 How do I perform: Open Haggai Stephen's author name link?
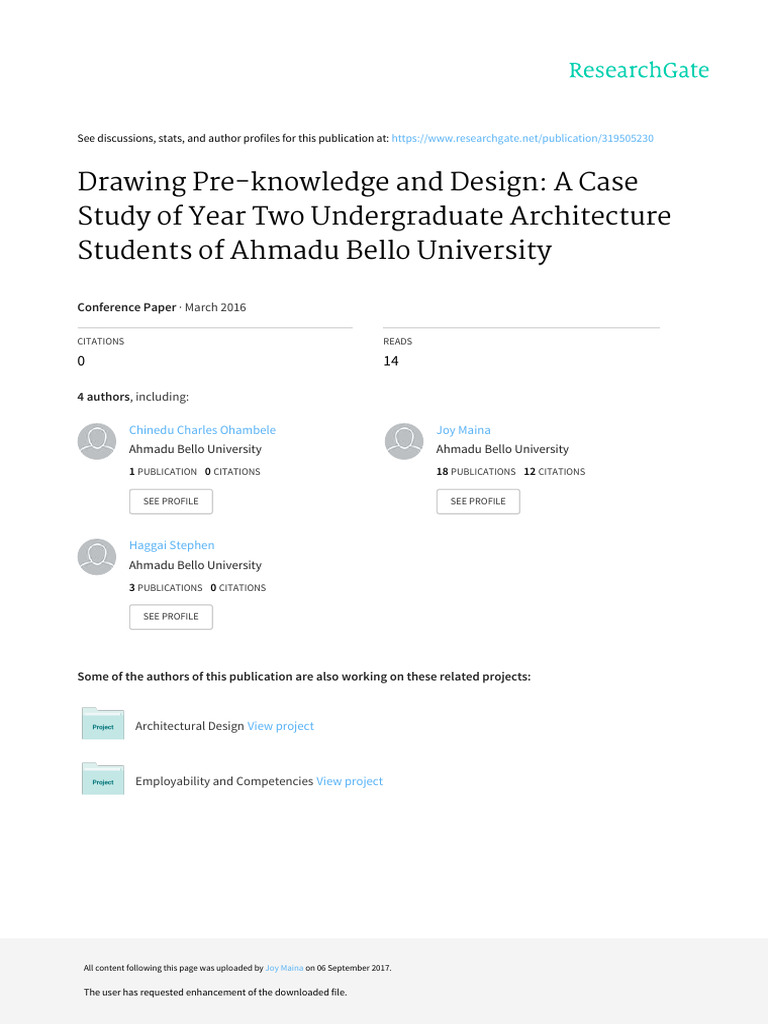(172, 545)
